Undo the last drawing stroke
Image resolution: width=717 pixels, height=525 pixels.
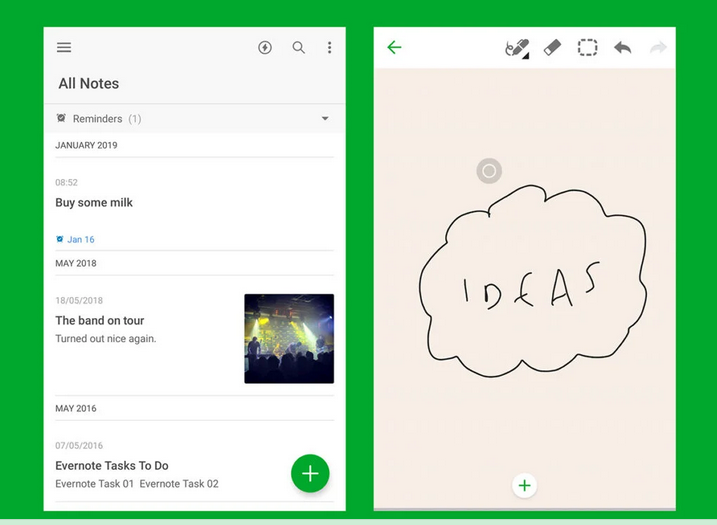point(623,48)
